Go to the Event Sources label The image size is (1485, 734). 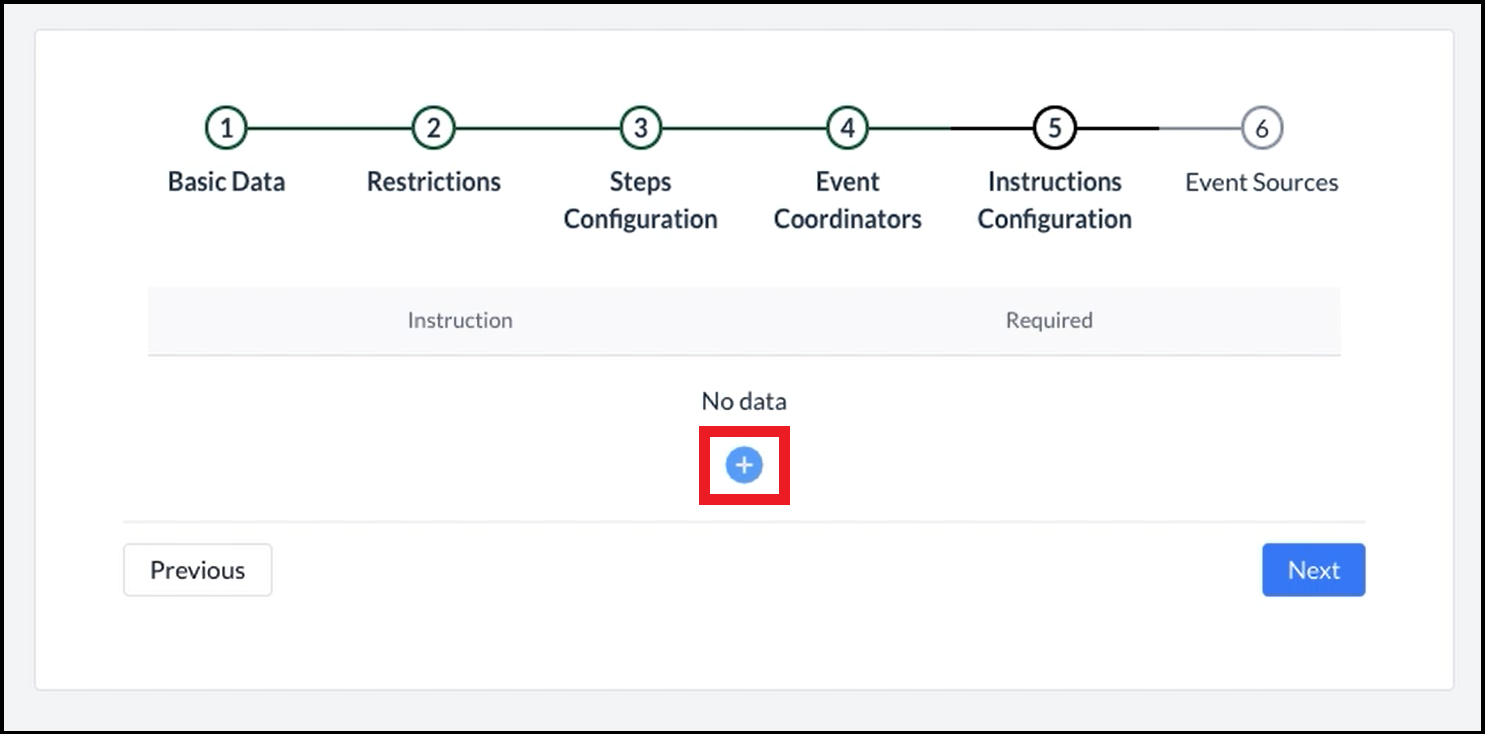(1262, 182)
